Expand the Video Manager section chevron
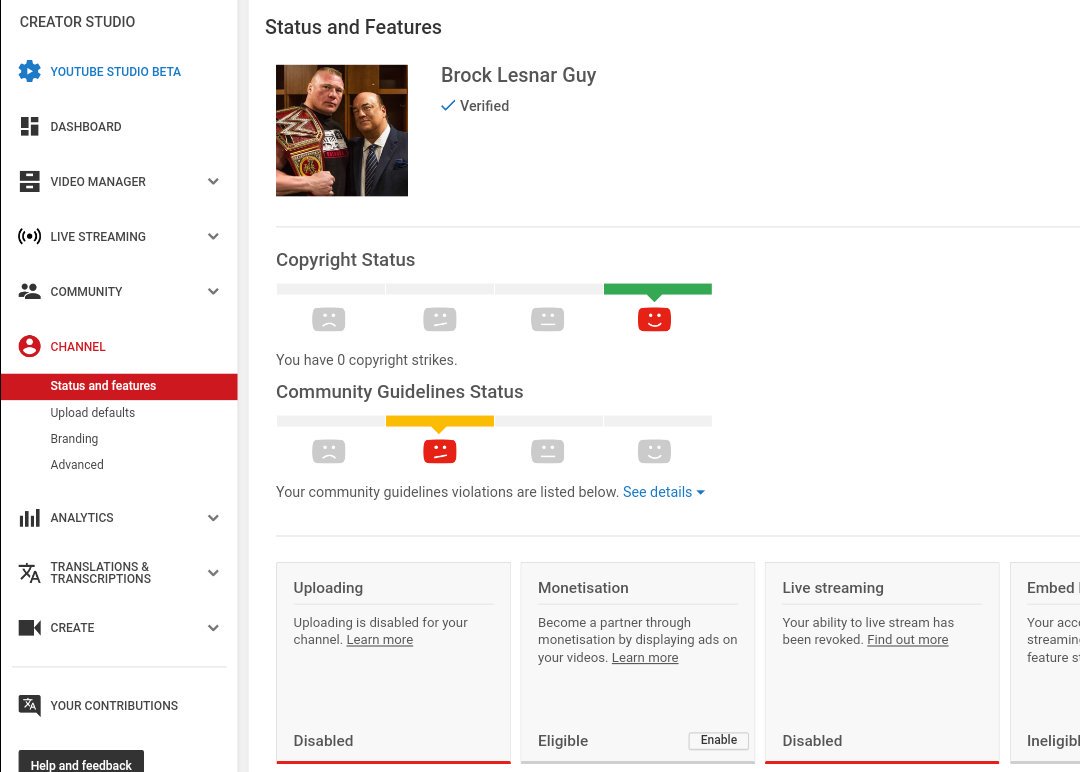Image resolution: width=1080 pixels, height=772 pixels. pos(214,181)
